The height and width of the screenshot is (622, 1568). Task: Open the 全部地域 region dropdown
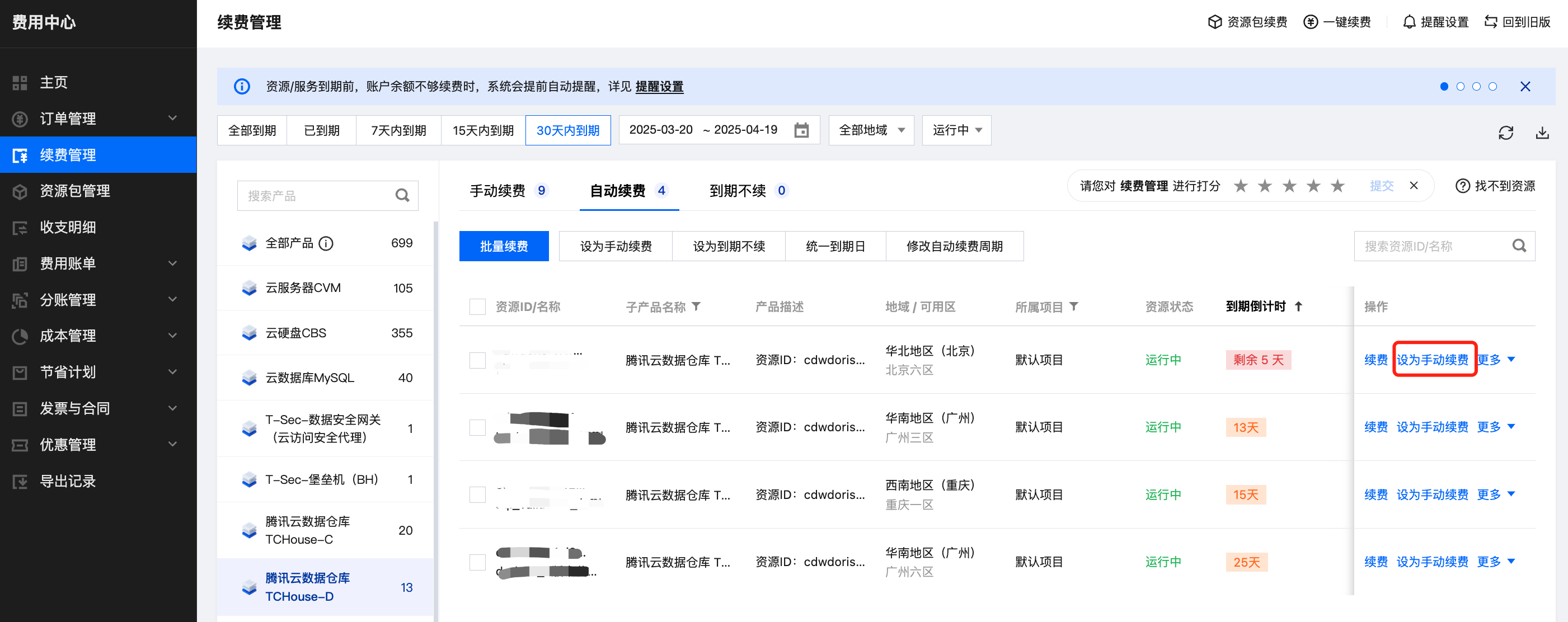point(870,130)
